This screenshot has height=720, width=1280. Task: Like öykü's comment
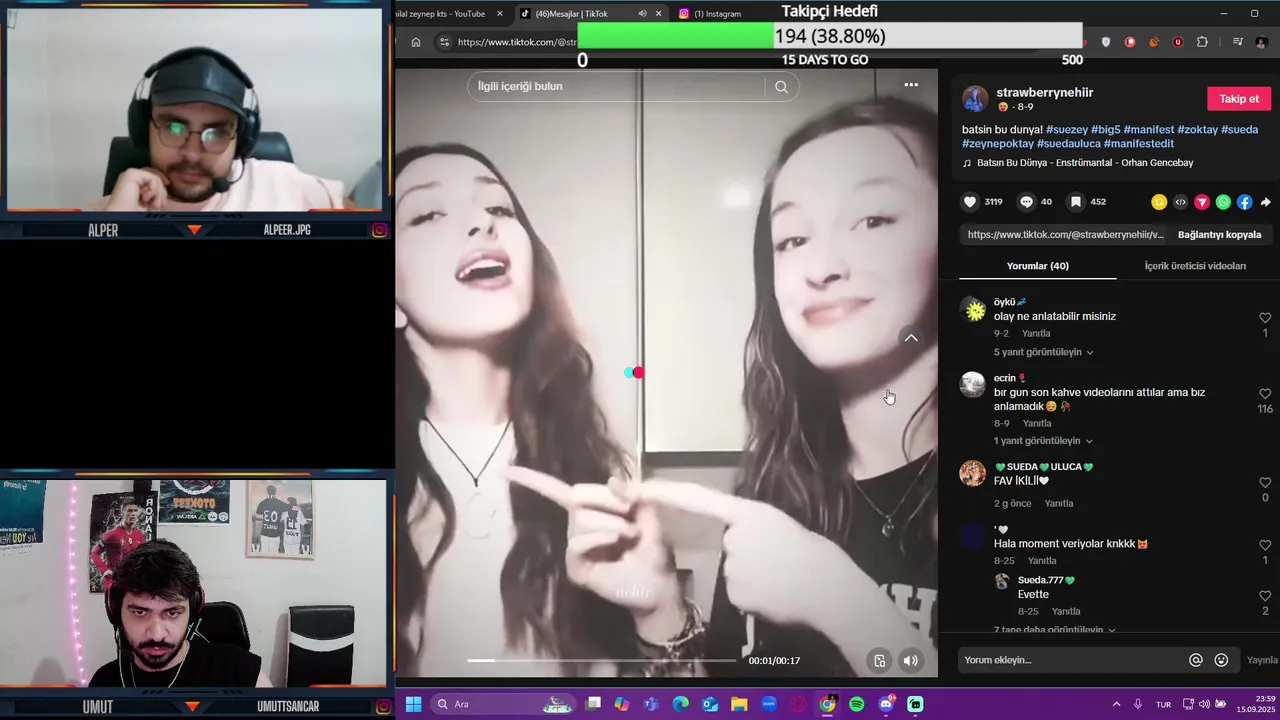point(1265,318)
